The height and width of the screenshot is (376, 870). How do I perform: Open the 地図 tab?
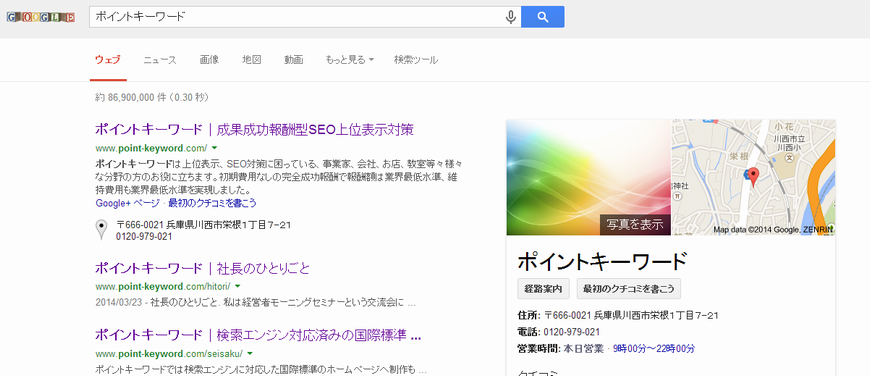point(251,60)
